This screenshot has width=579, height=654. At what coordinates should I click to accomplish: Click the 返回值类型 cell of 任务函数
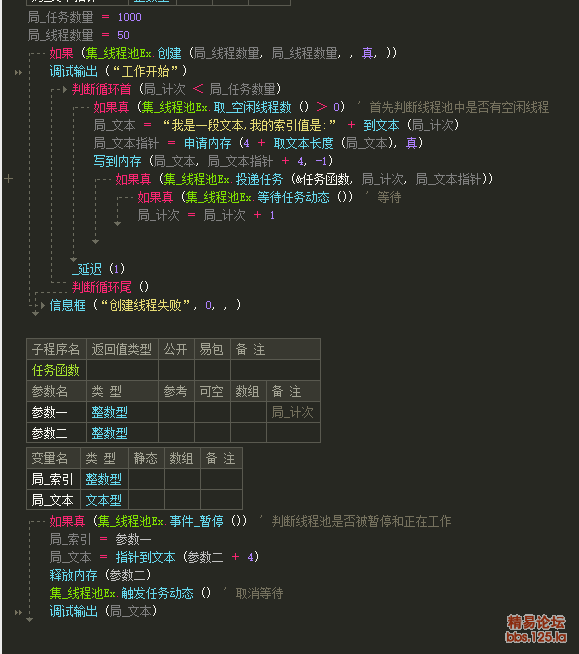122,370
